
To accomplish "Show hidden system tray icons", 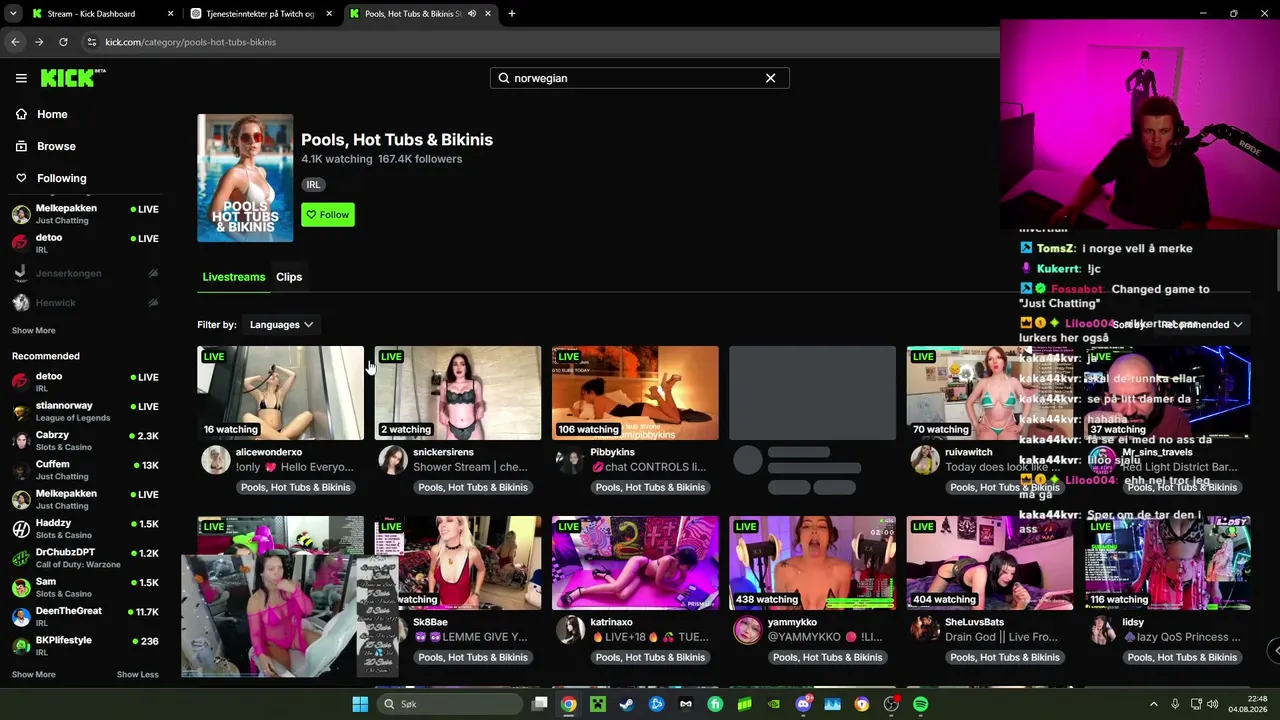I will coord(1153,704).
